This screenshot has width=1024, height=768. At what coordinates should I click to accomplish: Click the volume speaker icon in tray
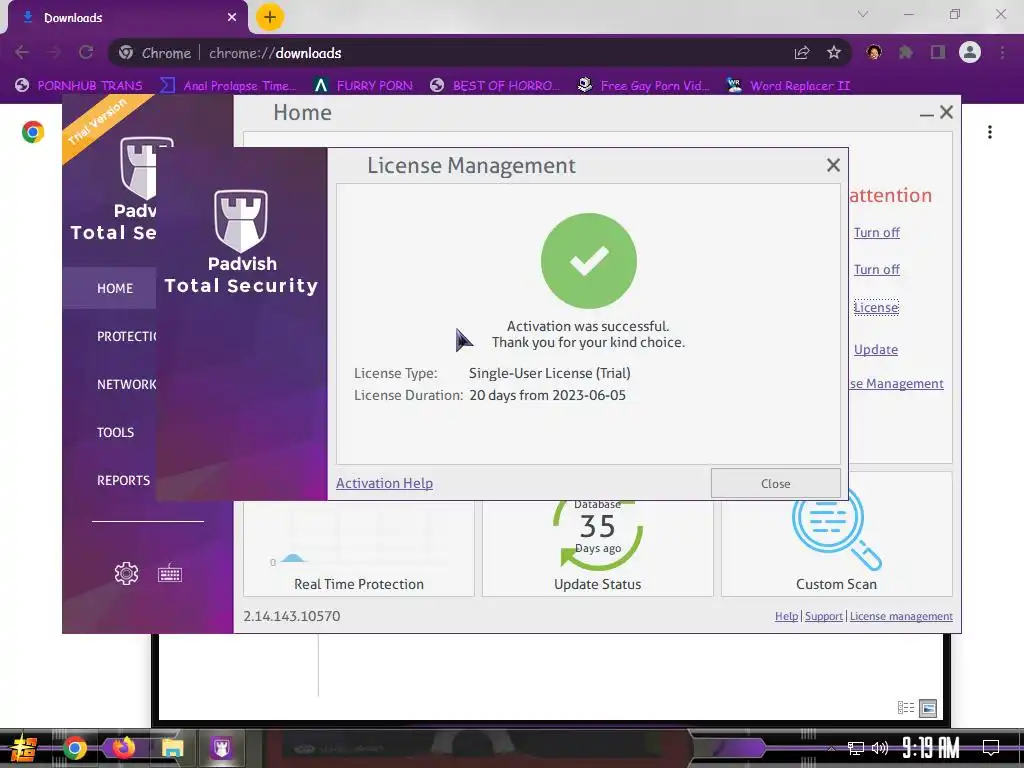click(x=880, y=748)
